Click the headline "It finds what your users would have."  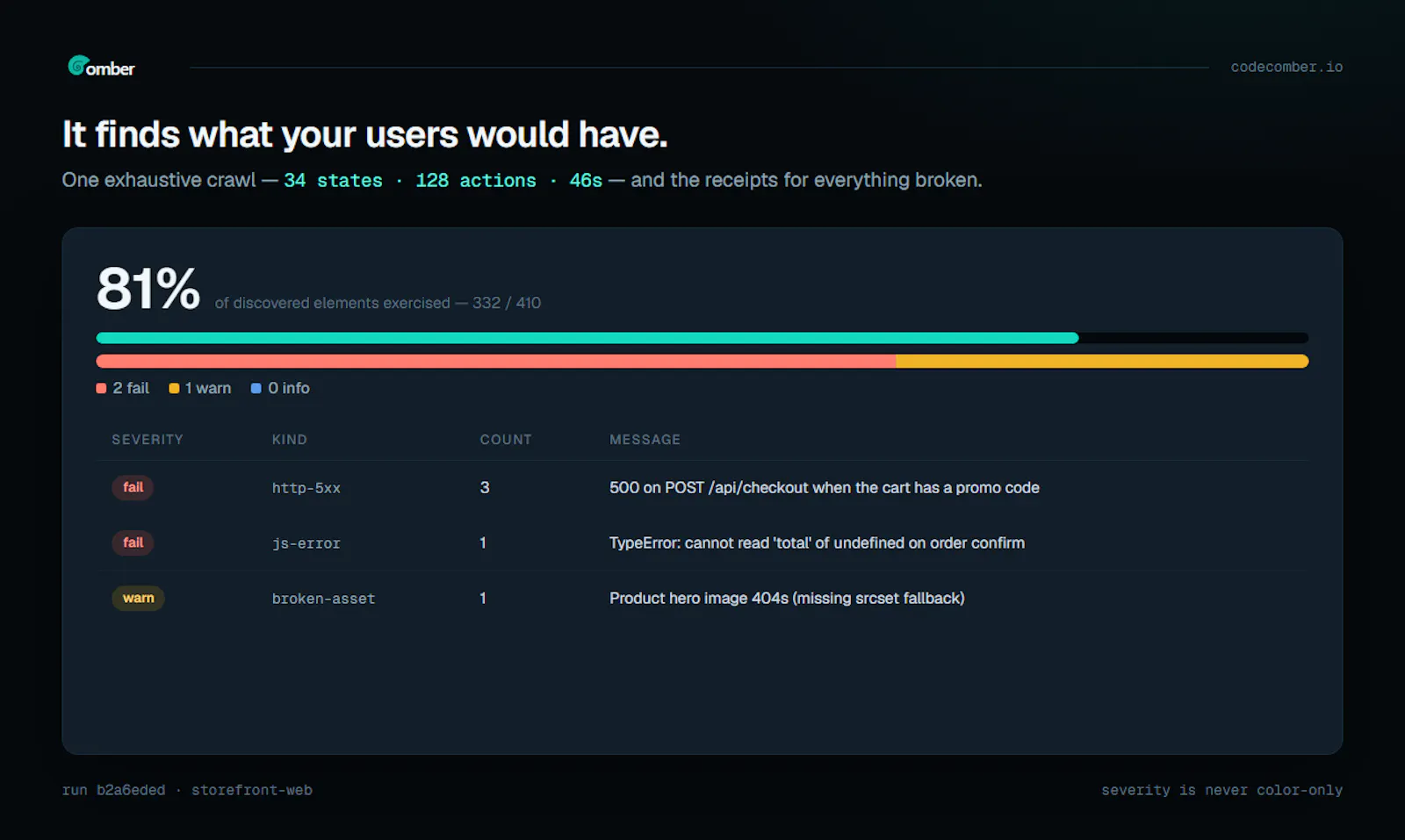pyautogui.click(x=364, y=134)
